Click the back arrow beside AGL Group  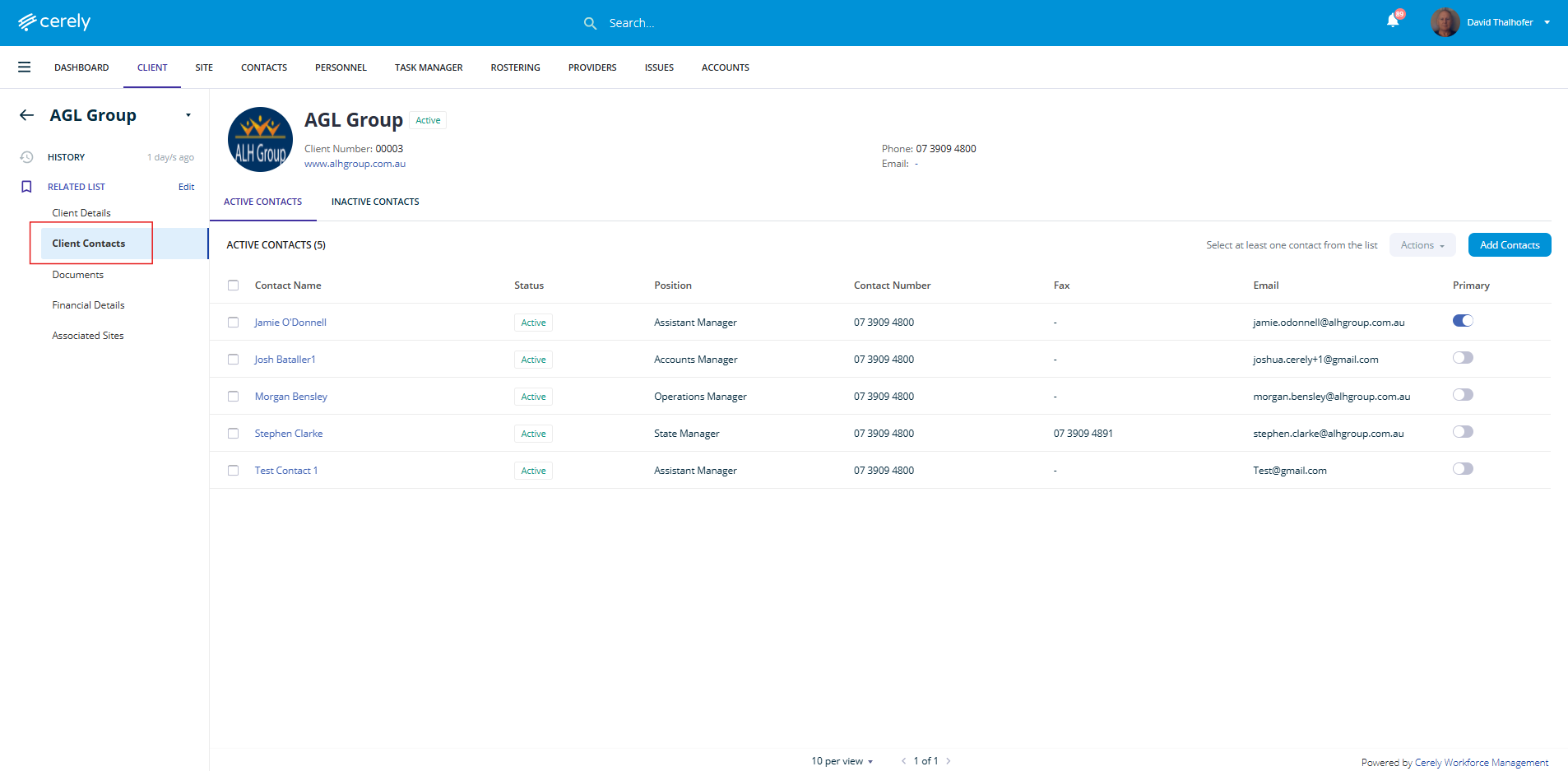tap(27, 115)
